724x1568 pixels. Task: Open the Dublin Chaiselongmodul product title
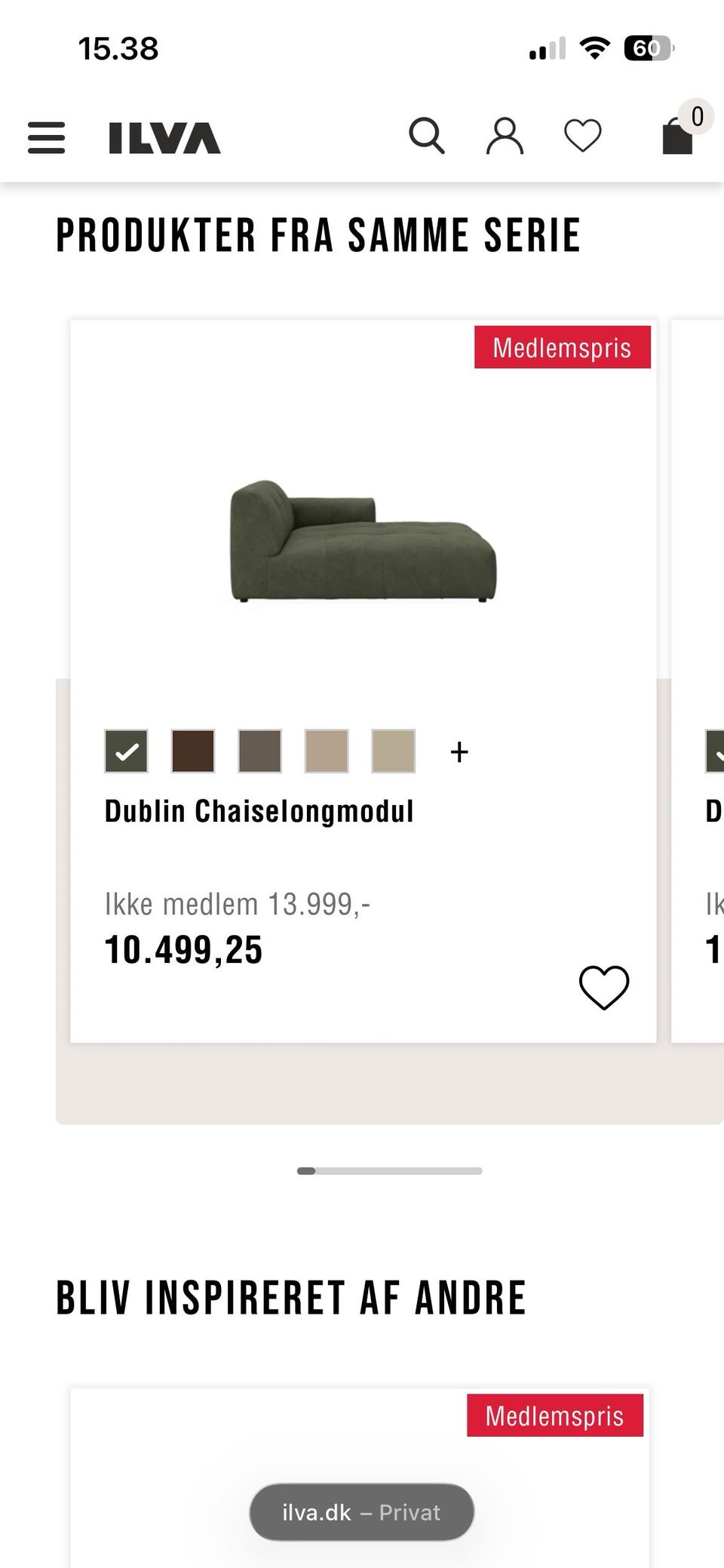click(259, 811)
